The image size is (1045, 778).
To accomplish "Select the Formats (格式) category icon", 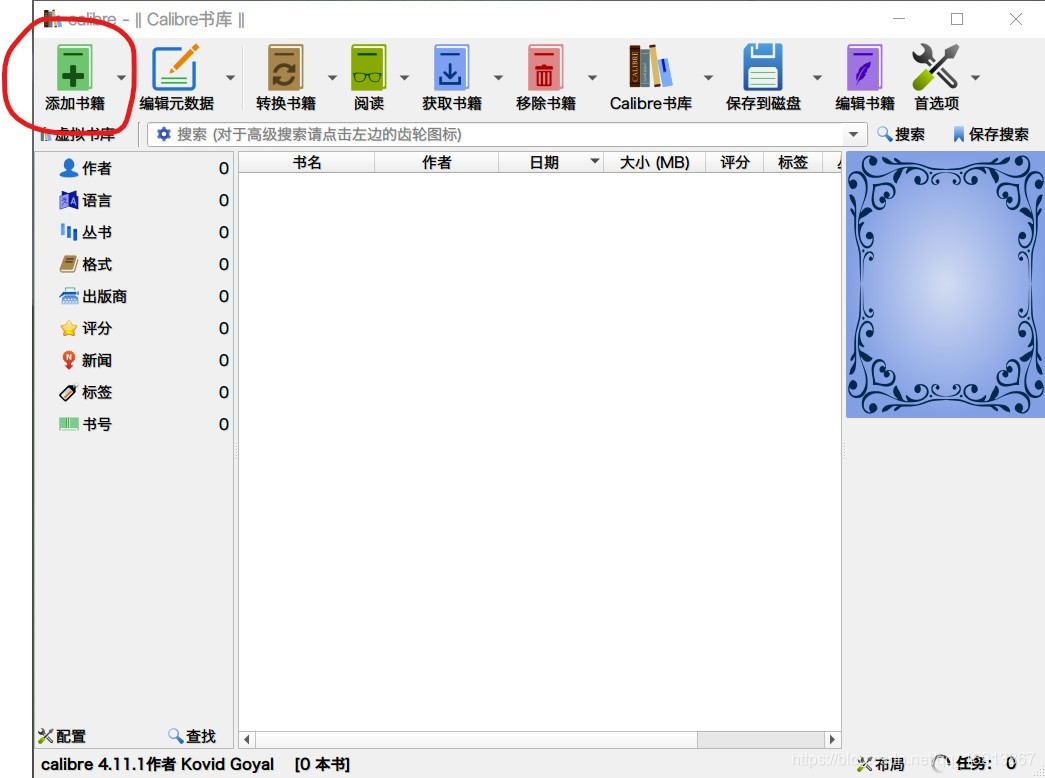I will [69, 264].
